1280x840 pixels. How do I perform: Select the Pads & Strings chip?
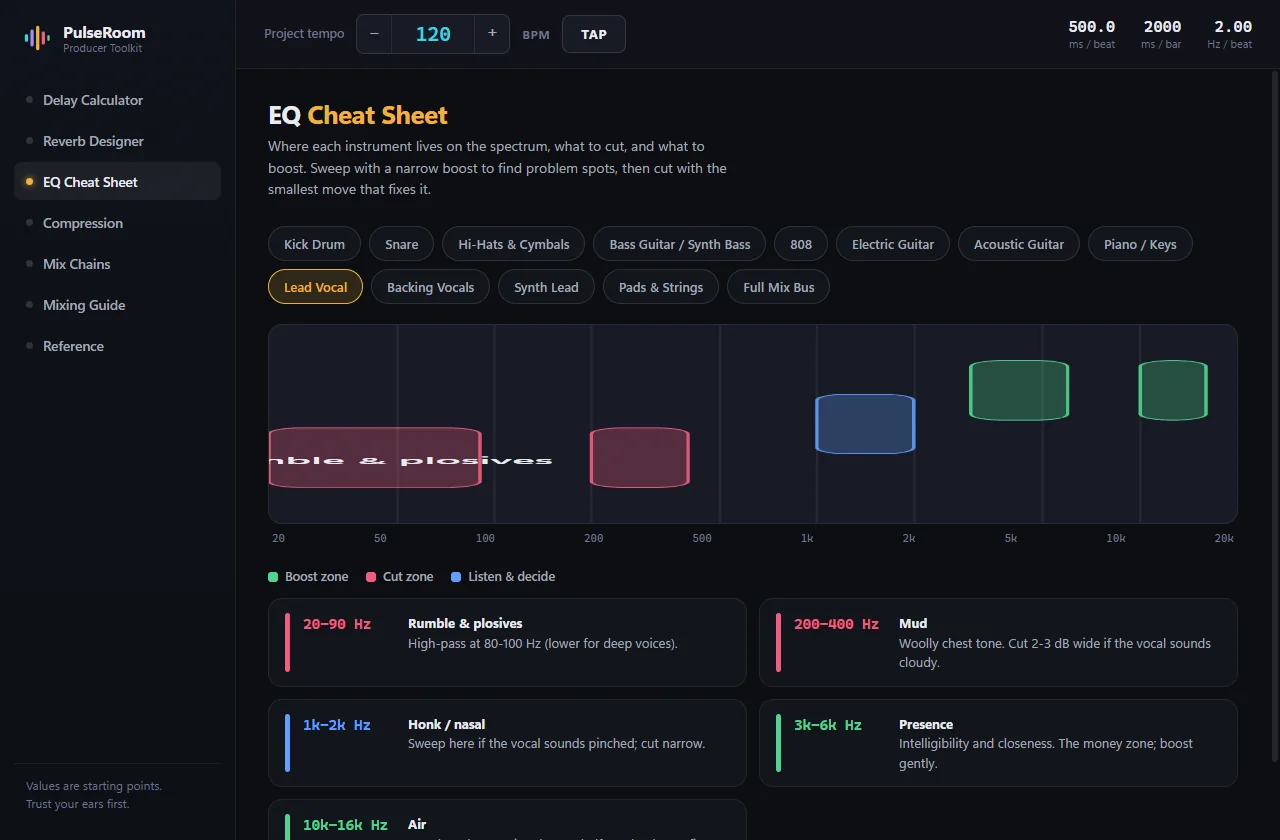pyautogui.click(x=661, y=287)
